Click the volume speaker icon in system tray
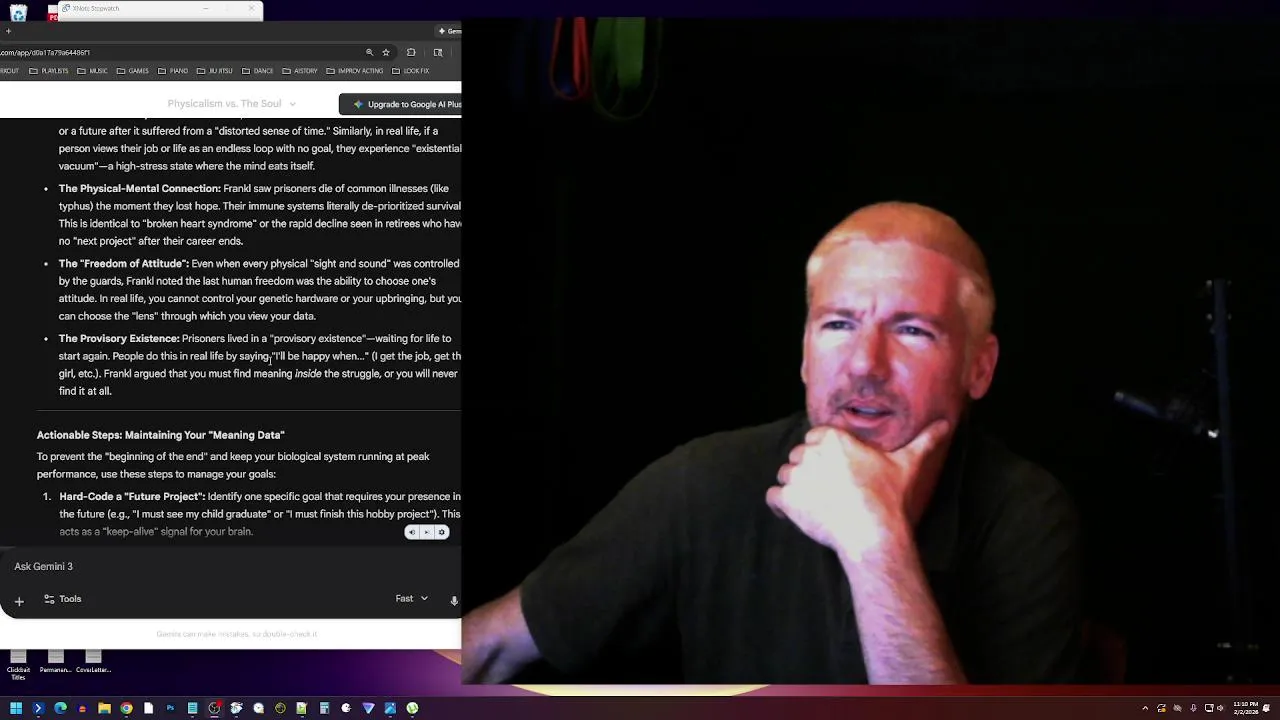Viewport: 1280px width, 720px height. [x=1220, y=708]
